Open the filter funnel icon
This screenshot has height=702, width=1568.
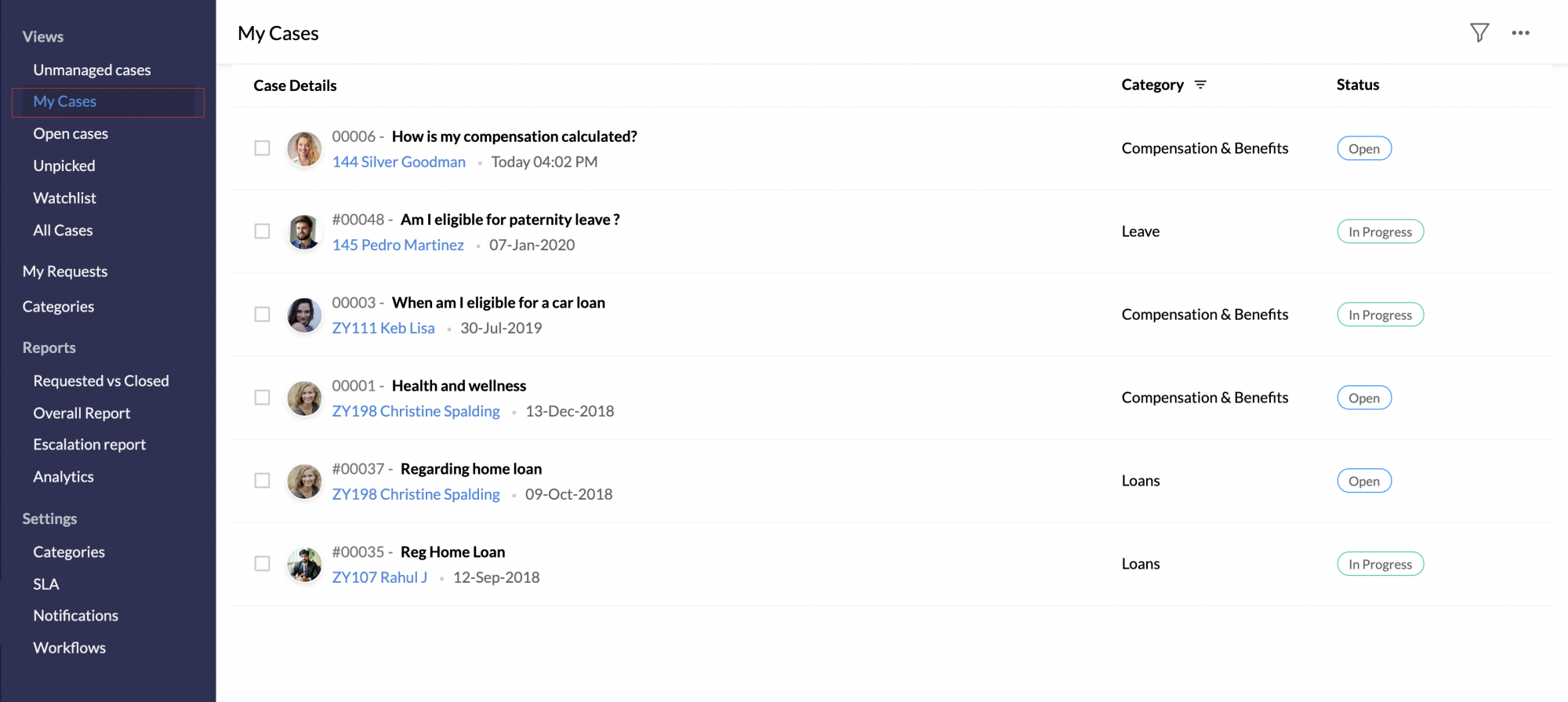pyautogui.click(x=1479, y=33)
